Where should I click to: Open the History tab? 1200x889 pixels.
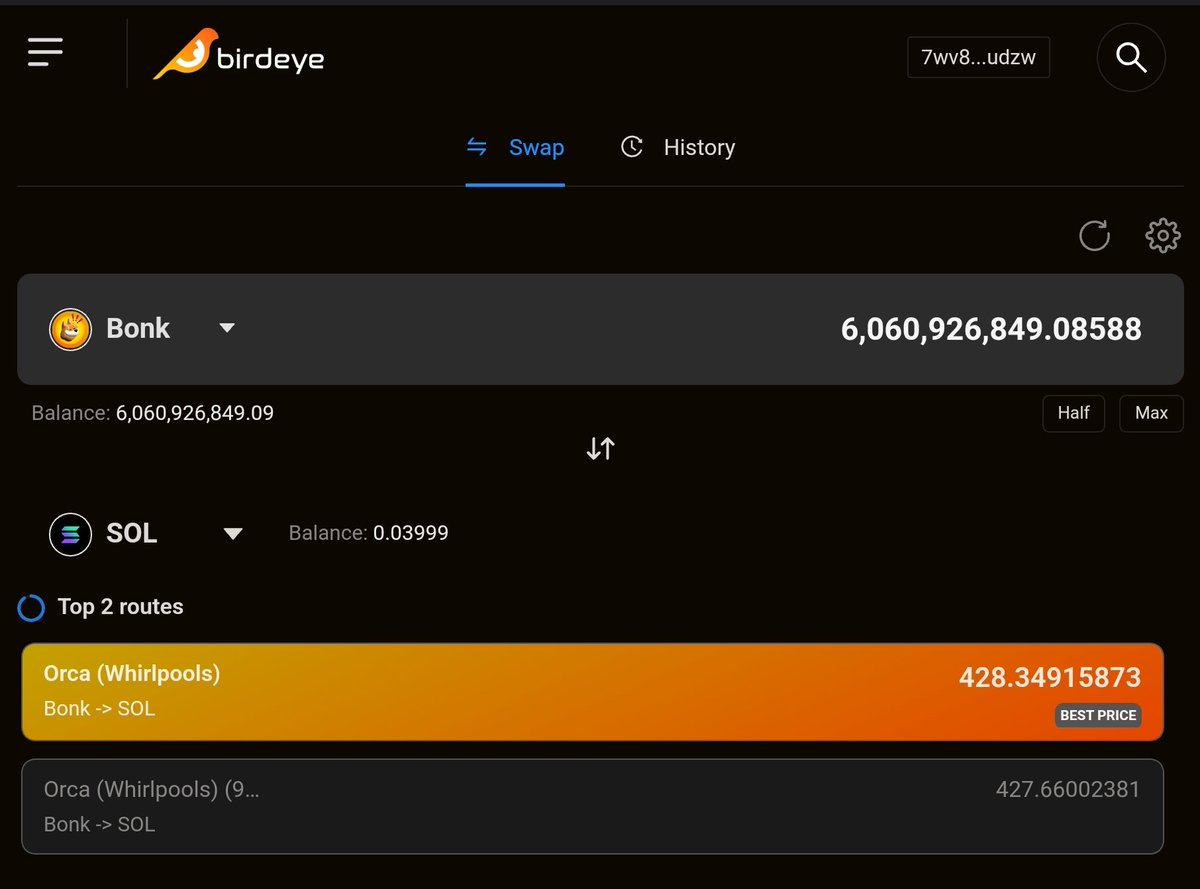pos(678,148)
